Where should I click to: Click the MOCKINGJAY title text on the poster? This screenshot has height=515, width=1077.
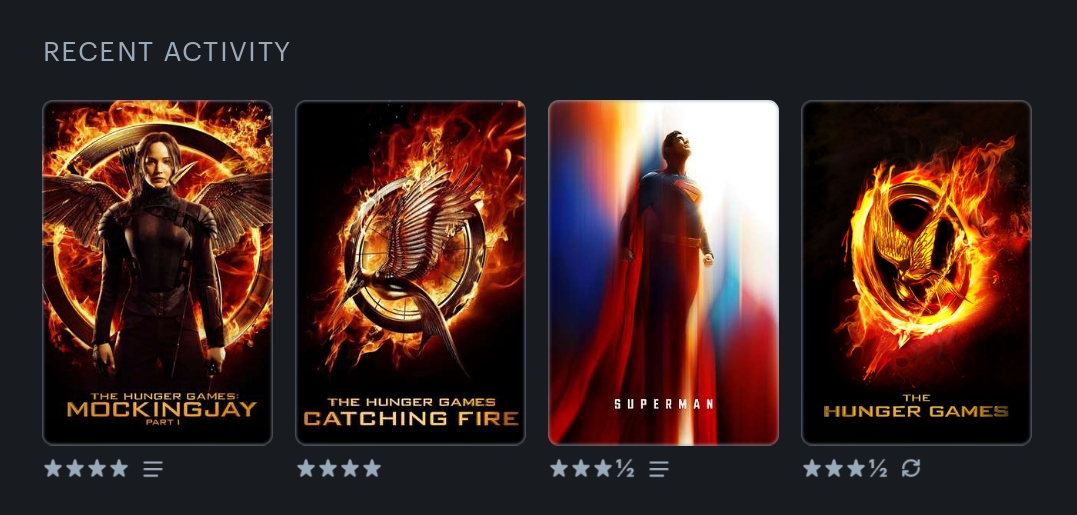click(x=161, y=409)
